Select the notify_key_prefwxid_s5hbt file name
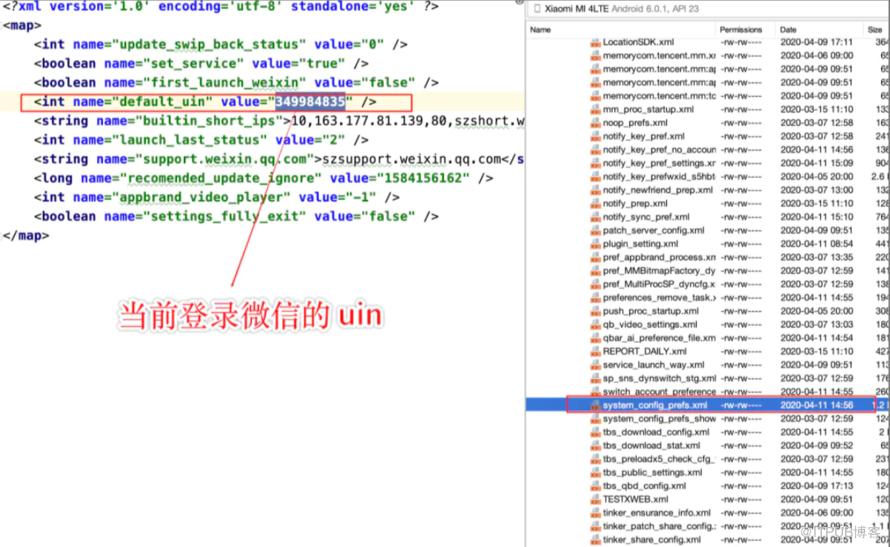This screenshot has height=547, width=890. (659, 176)
